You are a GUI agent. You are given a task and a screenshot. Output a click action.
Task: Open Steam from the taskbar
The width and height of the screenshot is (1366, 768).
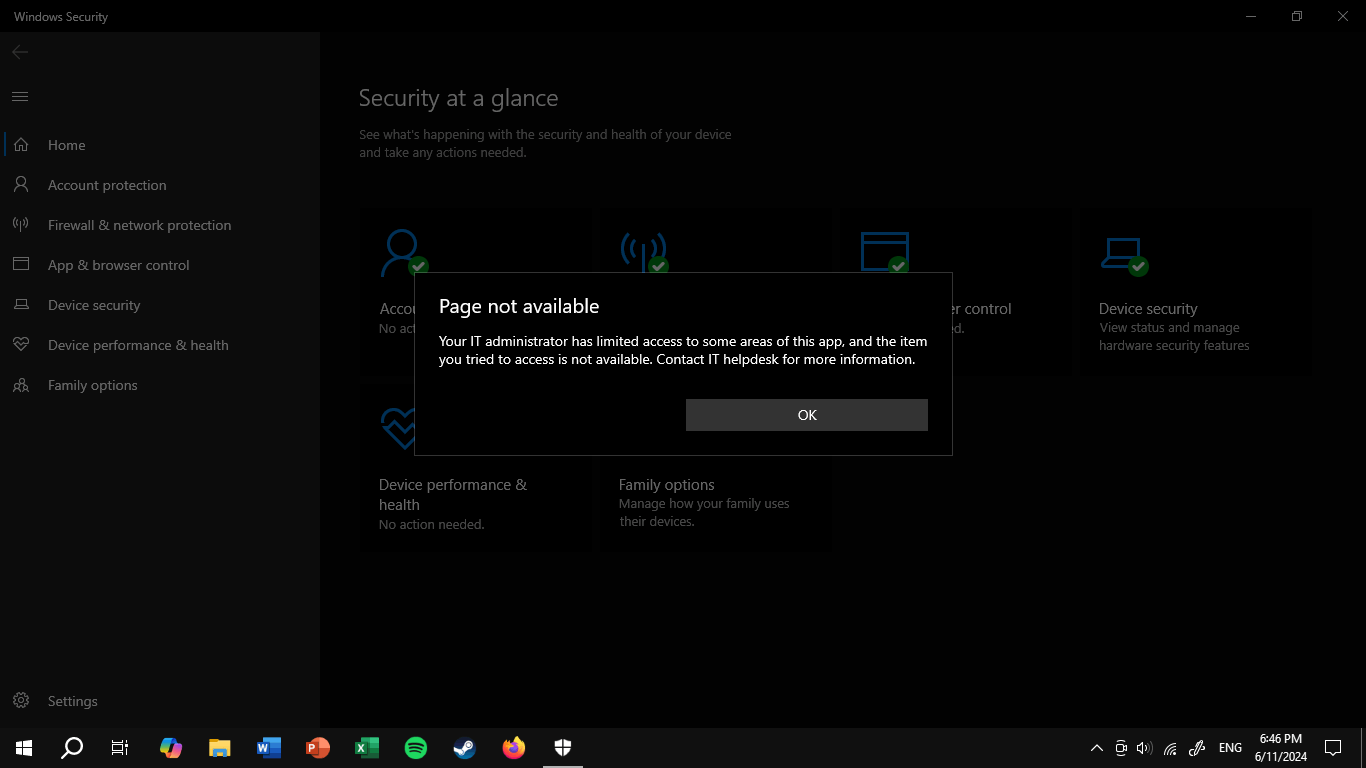click(465, 747)
